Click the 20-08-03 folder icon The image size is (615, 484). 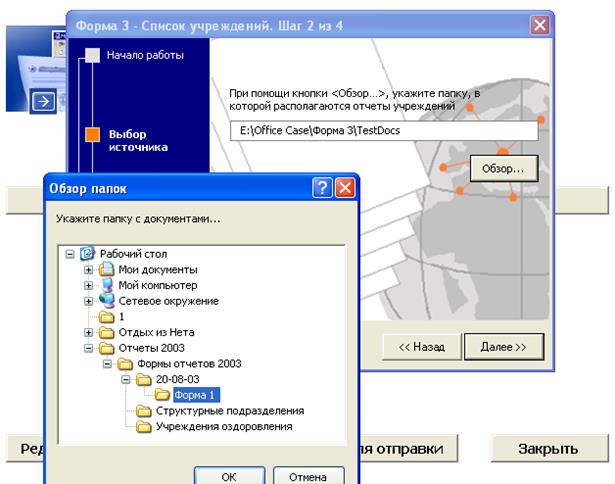[144, 379]
